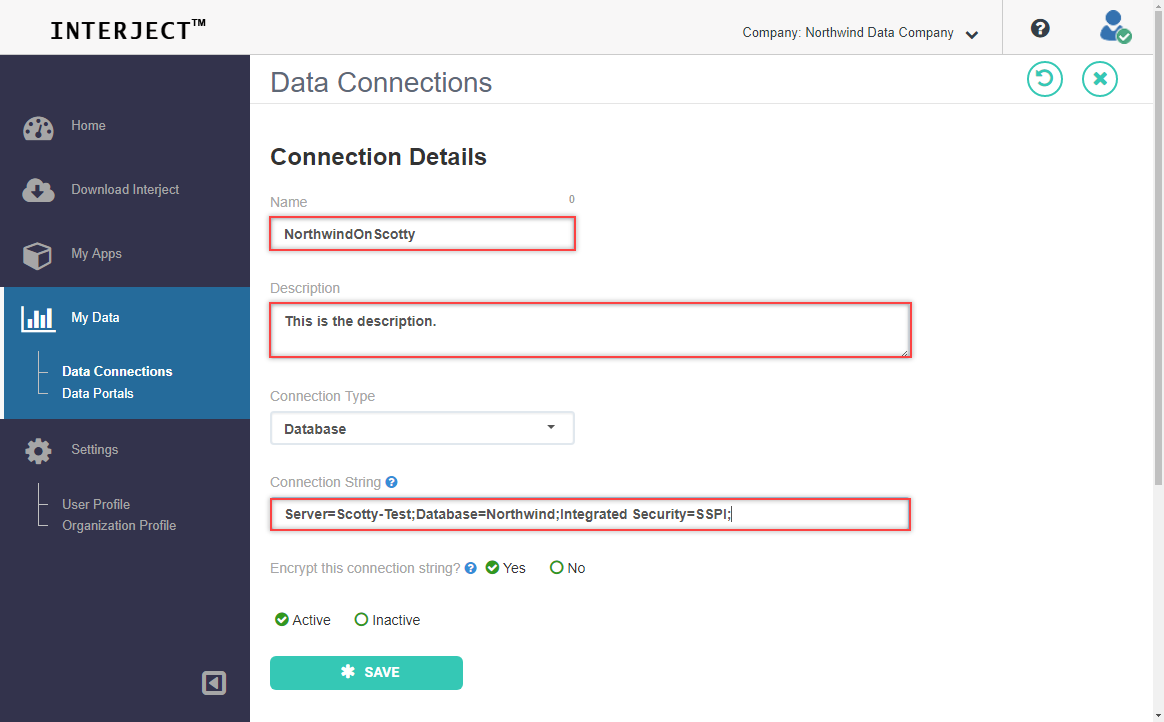Go to Data Portals in the sidebar
Image resolution: width=1164 pixels, height=722 pixels.
[x=97, y=393]
